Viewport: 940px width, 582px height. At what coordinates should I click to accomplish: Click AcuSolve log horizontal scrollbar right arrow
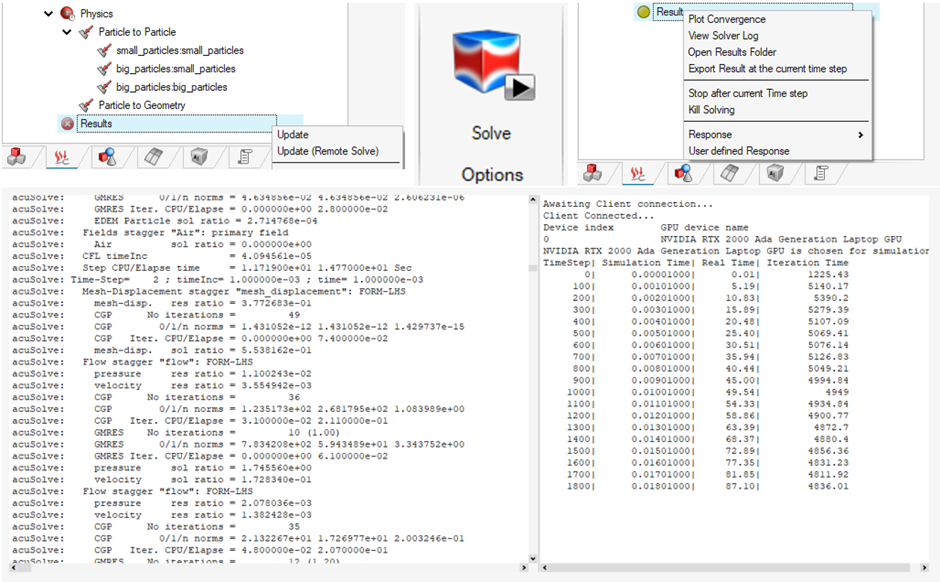pos(524,567)
